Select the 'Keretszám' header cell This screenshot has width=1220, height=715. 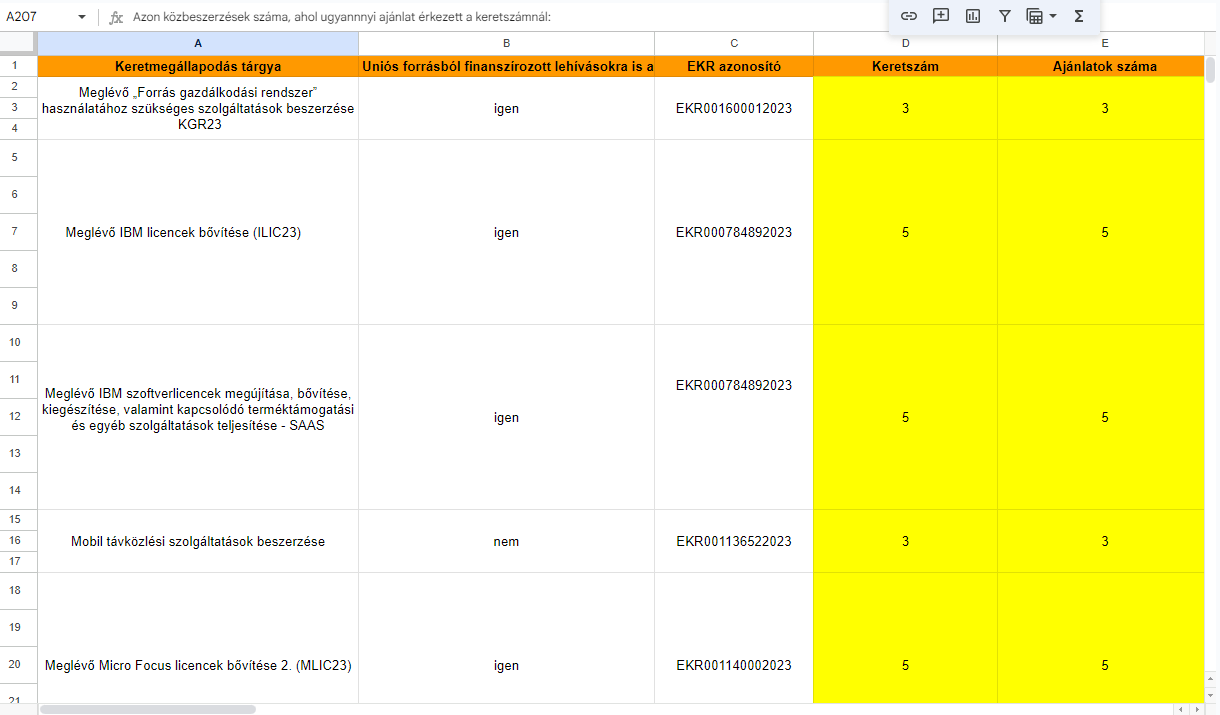pos(905,66)
